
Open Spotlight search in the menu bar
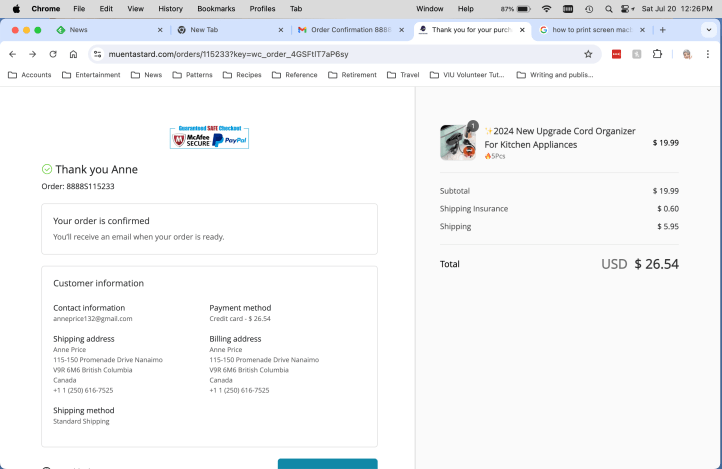click(x=608, y=8)
